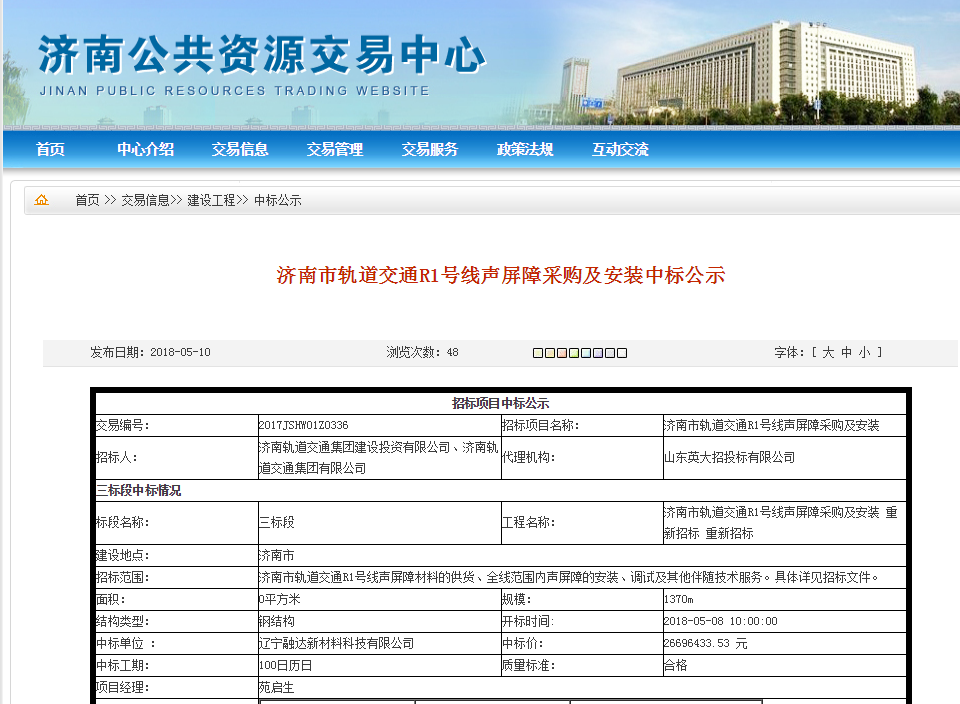Pick the peach-pink background swatch
Image resolution: width=960 pixels, height=704 pixels.
coord(561,353)
